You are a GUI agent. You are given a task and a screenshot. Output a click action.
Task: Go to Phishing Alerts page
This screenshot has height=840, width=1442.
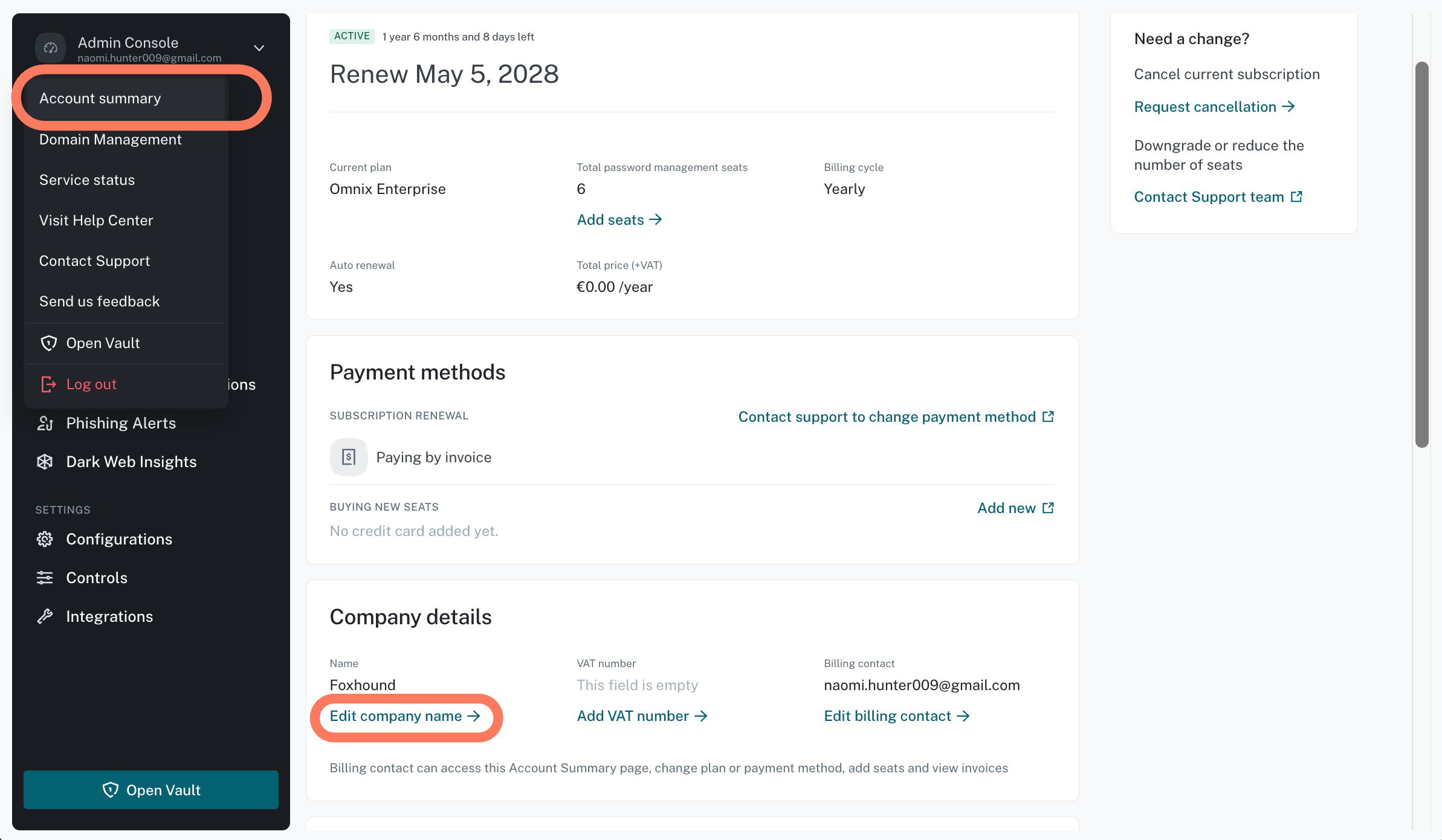click(121, 423)
